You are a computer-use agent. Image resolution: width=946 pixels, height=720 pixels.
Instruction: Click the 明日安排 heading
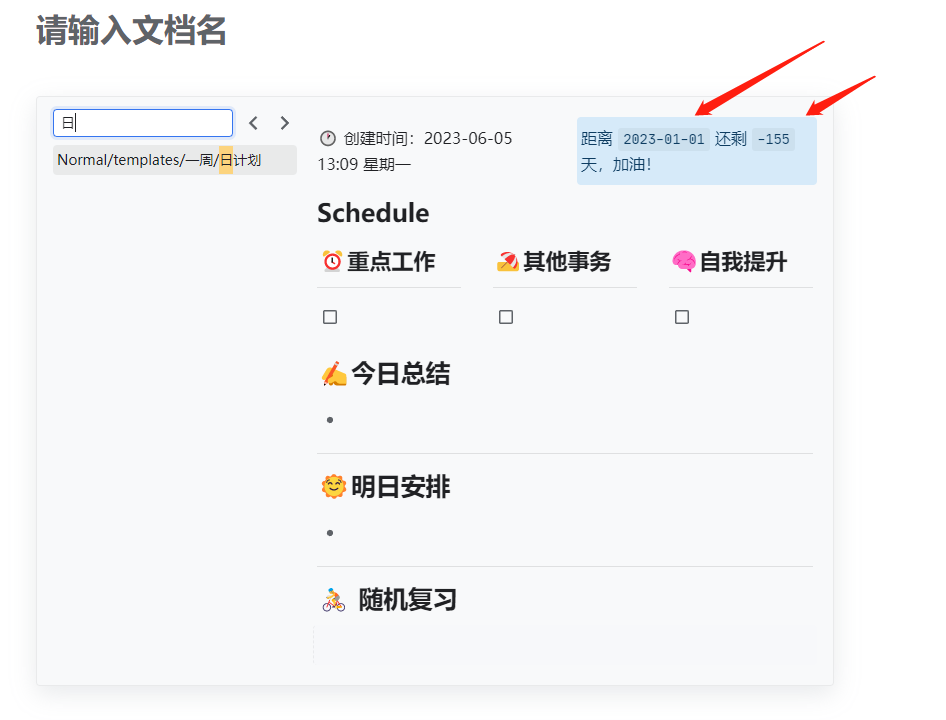(401, 486)
